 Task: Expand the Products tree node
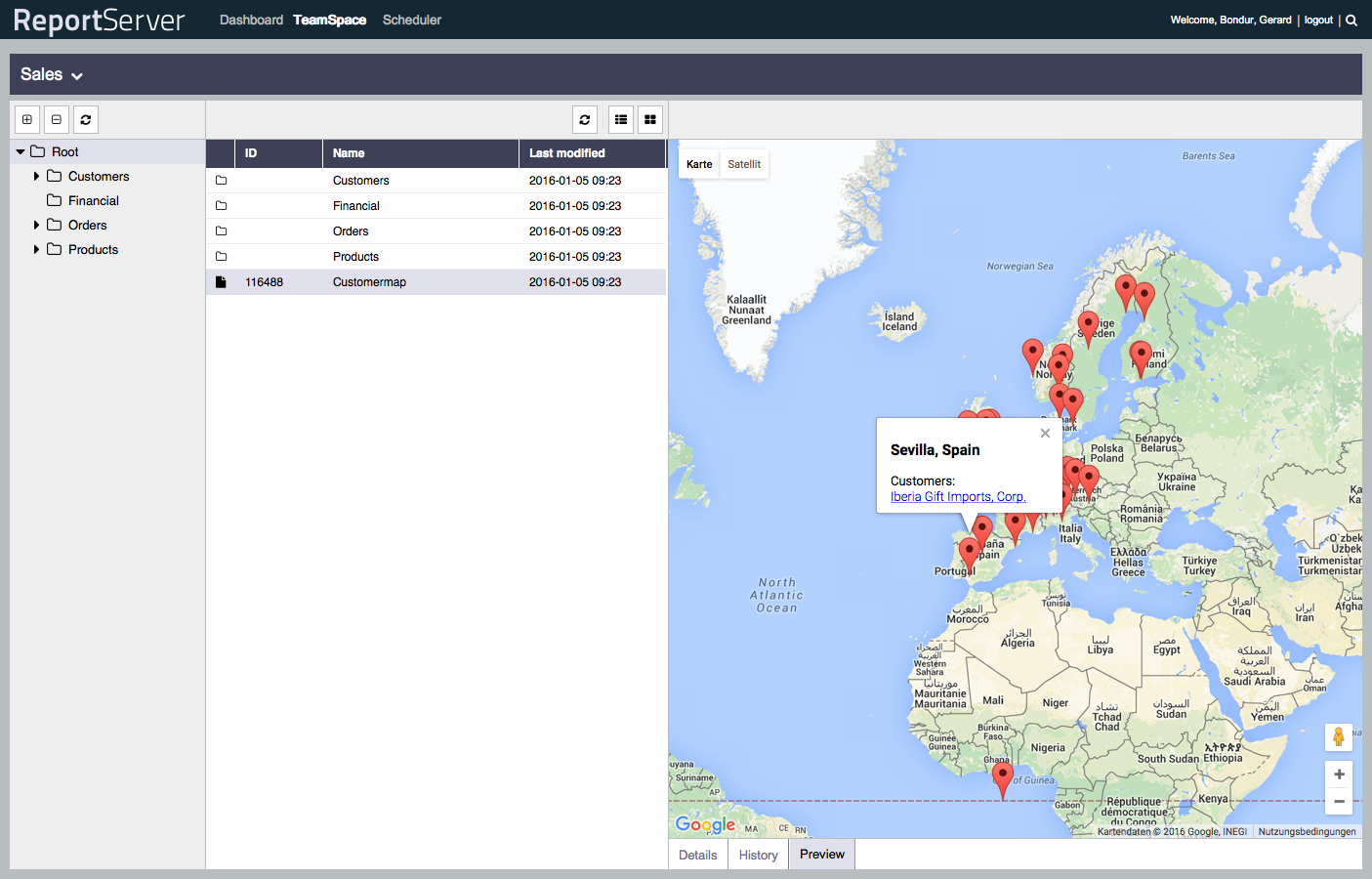coord(36,249)
